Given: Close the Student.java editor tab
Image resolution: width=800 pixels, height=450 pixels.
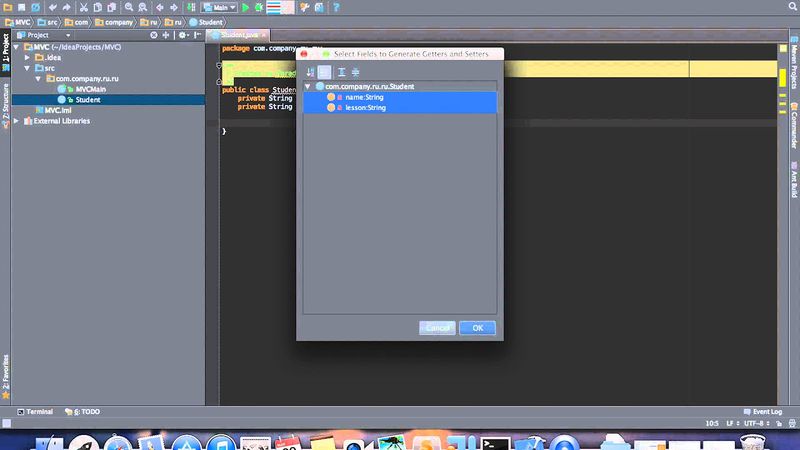Looking at the screenshot, I should pyautogui.click(x=264, y=35).
